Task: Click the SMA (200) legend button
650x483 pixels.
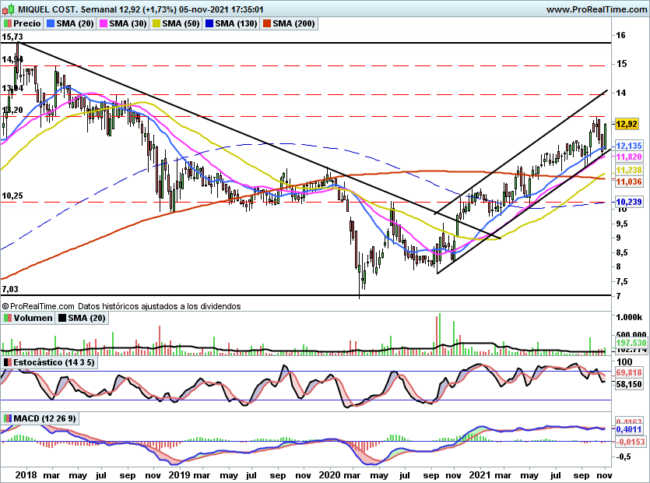Action: [289, 24]
